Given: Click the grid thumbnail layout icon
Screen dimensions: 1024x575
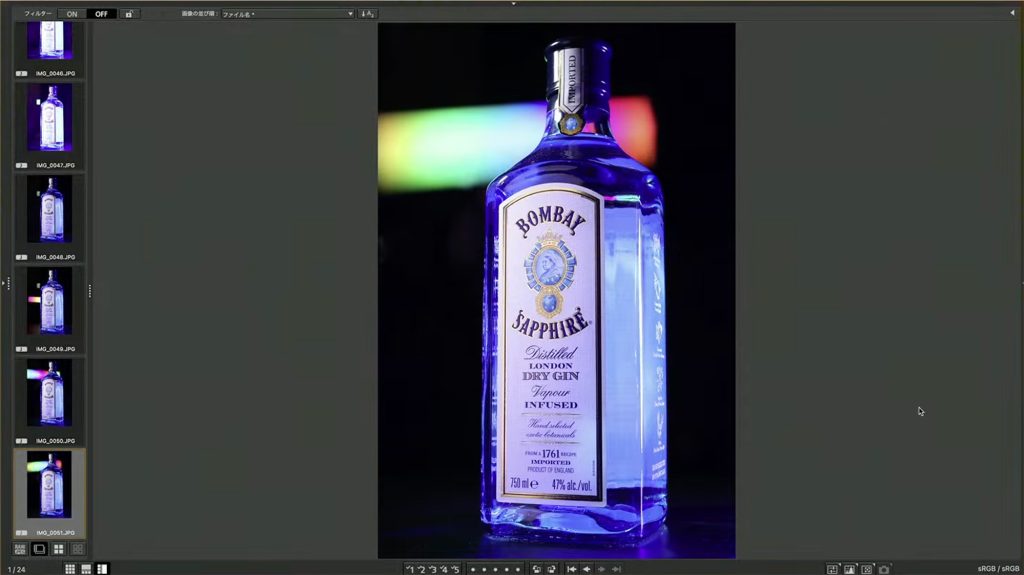Looking at the screenshot, I should coord(70,569).
